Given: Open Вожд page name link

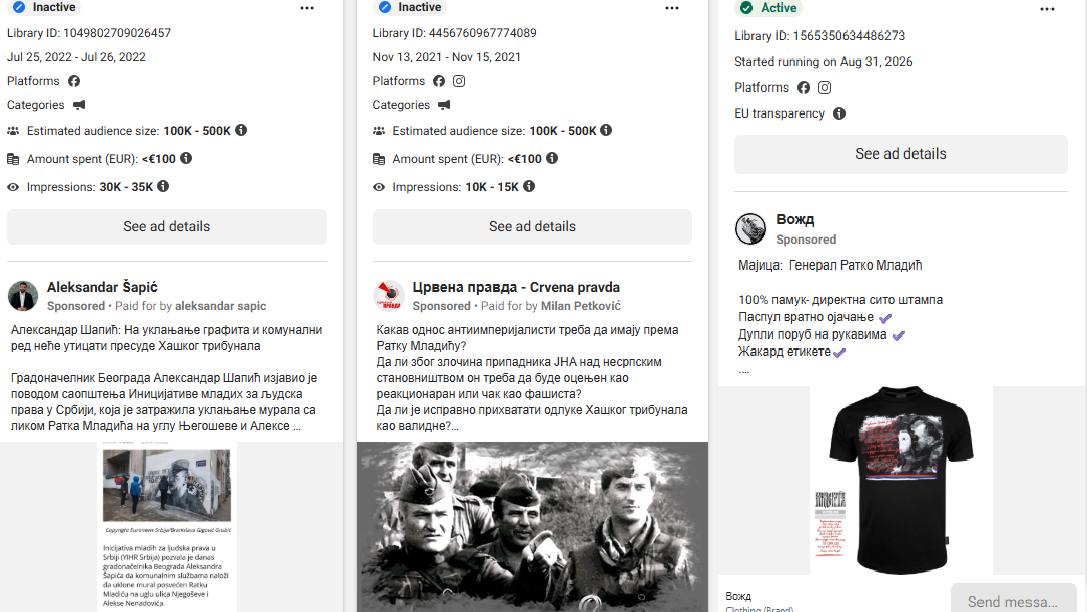Looking at the screenshot, I should (x=795, y=219).
